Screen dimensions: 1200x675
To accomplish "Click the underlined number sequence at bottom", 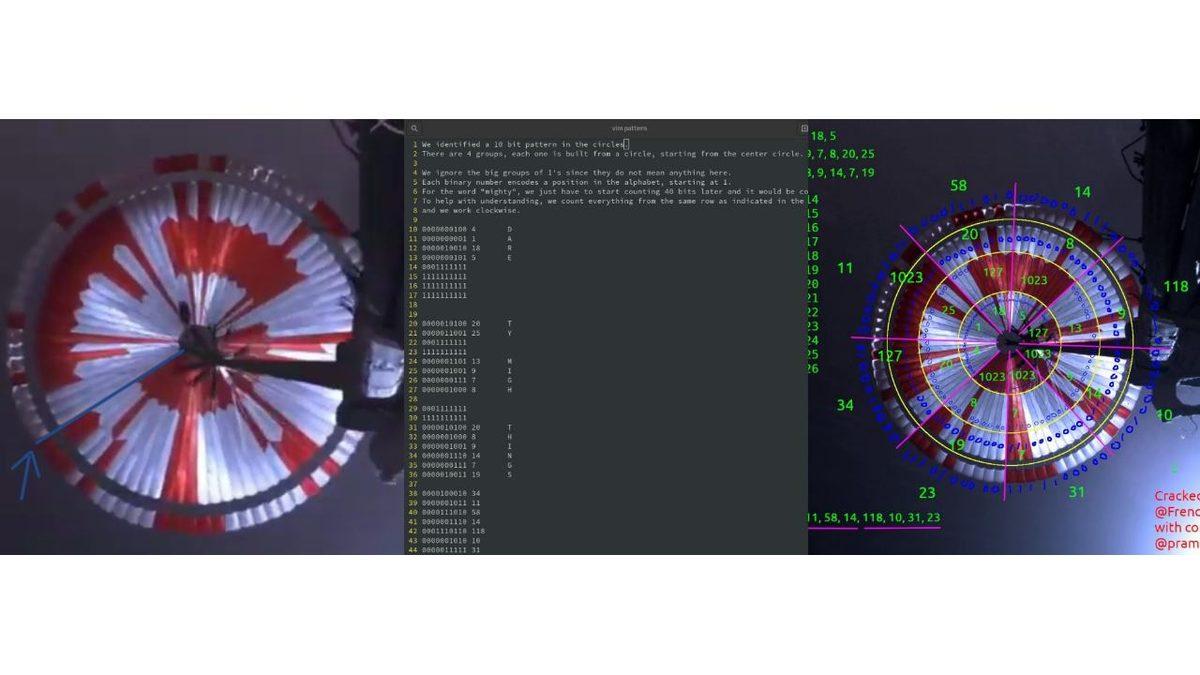I will click(x=875, y=517).
